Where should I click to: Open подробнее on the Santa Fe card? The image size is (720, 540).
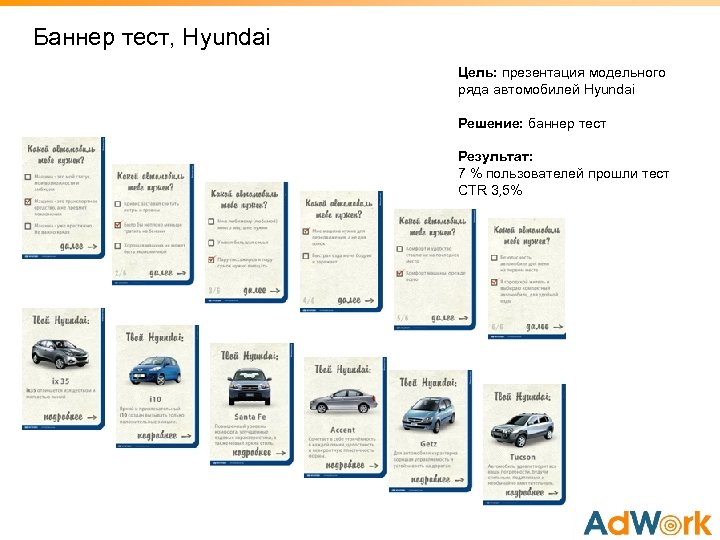point(259,452)
